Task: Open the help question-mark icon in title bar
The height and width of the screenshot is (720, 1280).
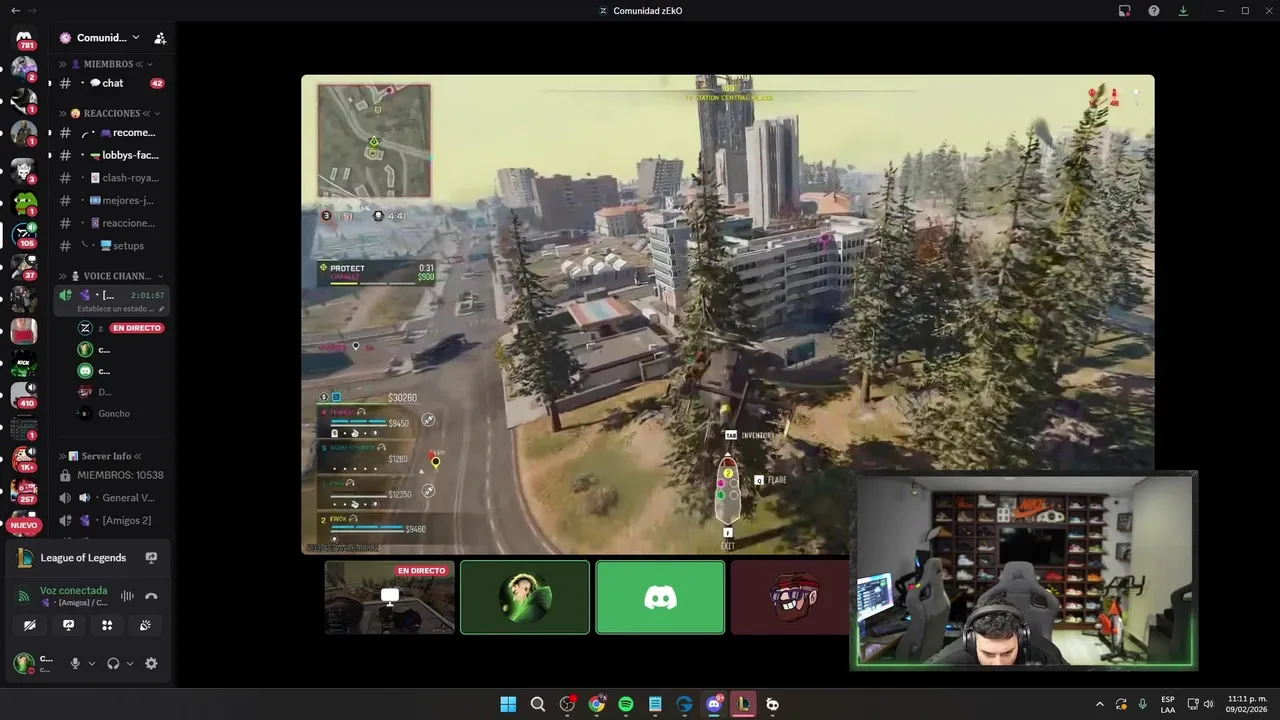Action: pyautogui.click(x=1154, y=10)
